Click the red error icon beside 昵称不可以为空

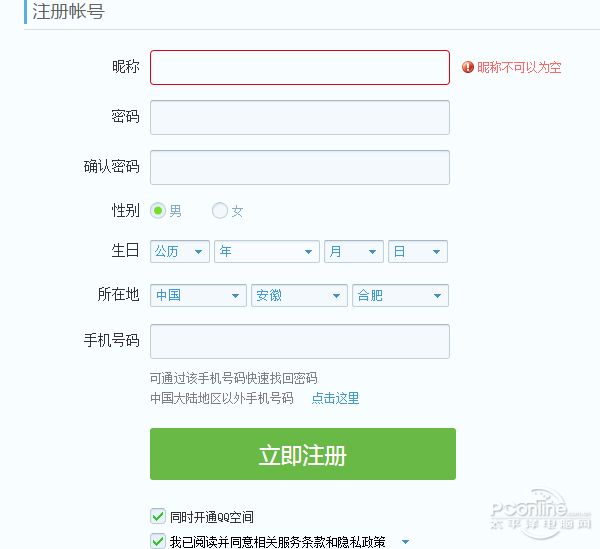coord(468,67)
